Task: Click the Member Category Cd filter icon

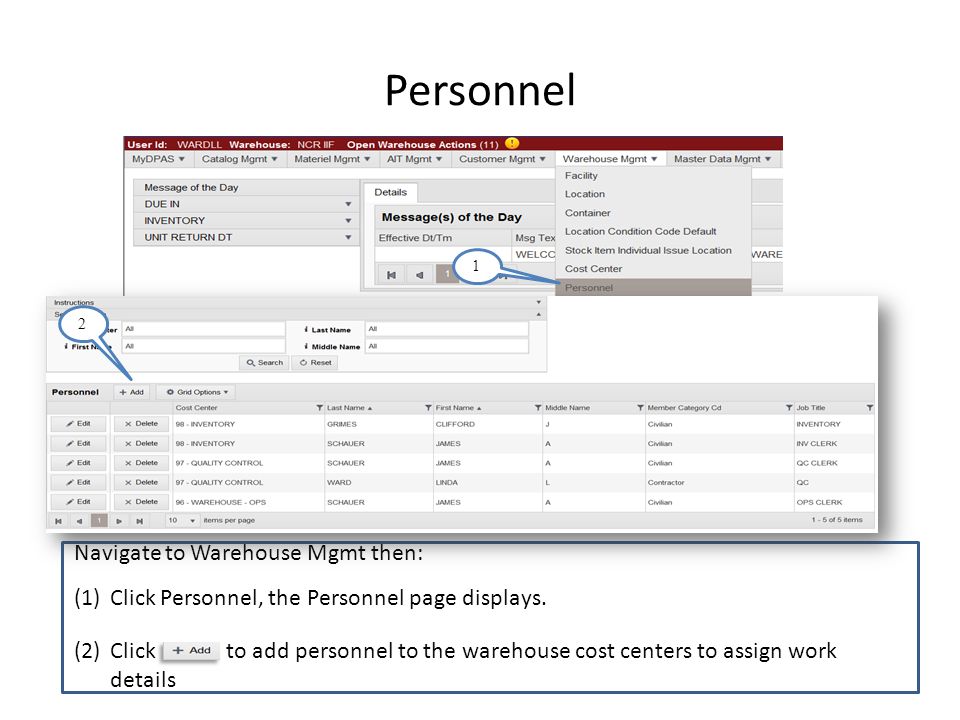Action: 789,408
